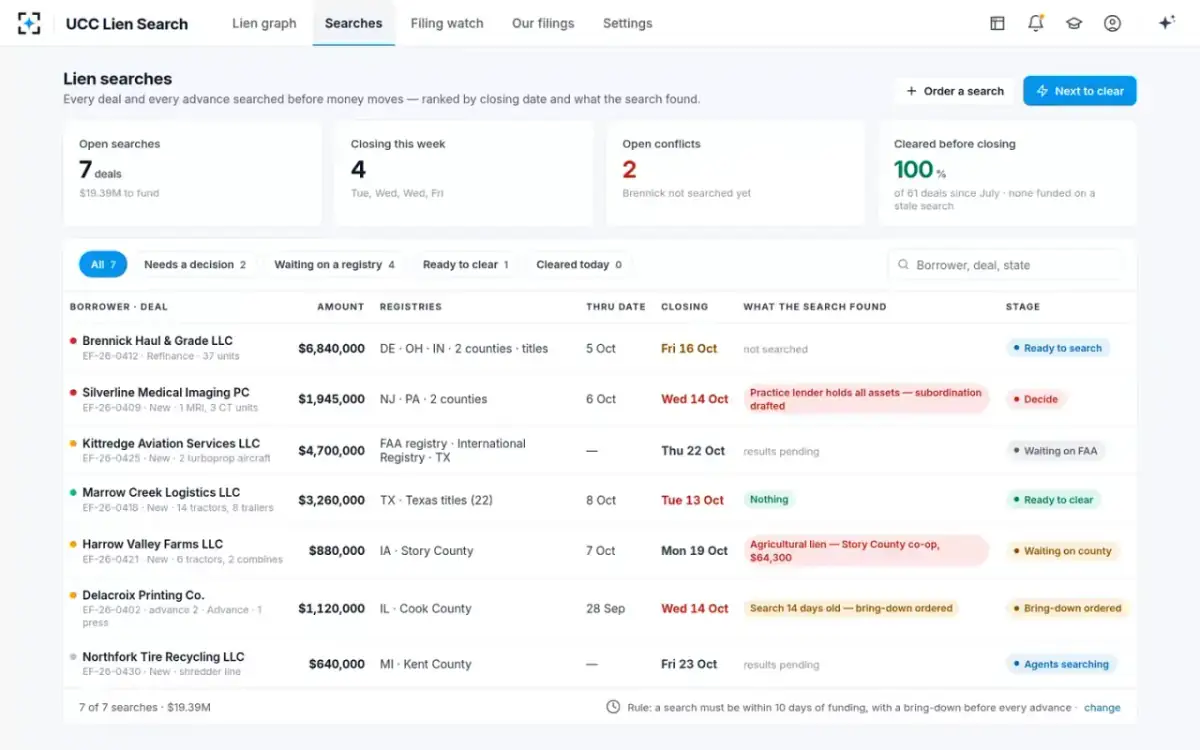The image size is (1200, 750).
Task: Open the Decide stage for Silverline Medical
Action: click(1035, 399)
